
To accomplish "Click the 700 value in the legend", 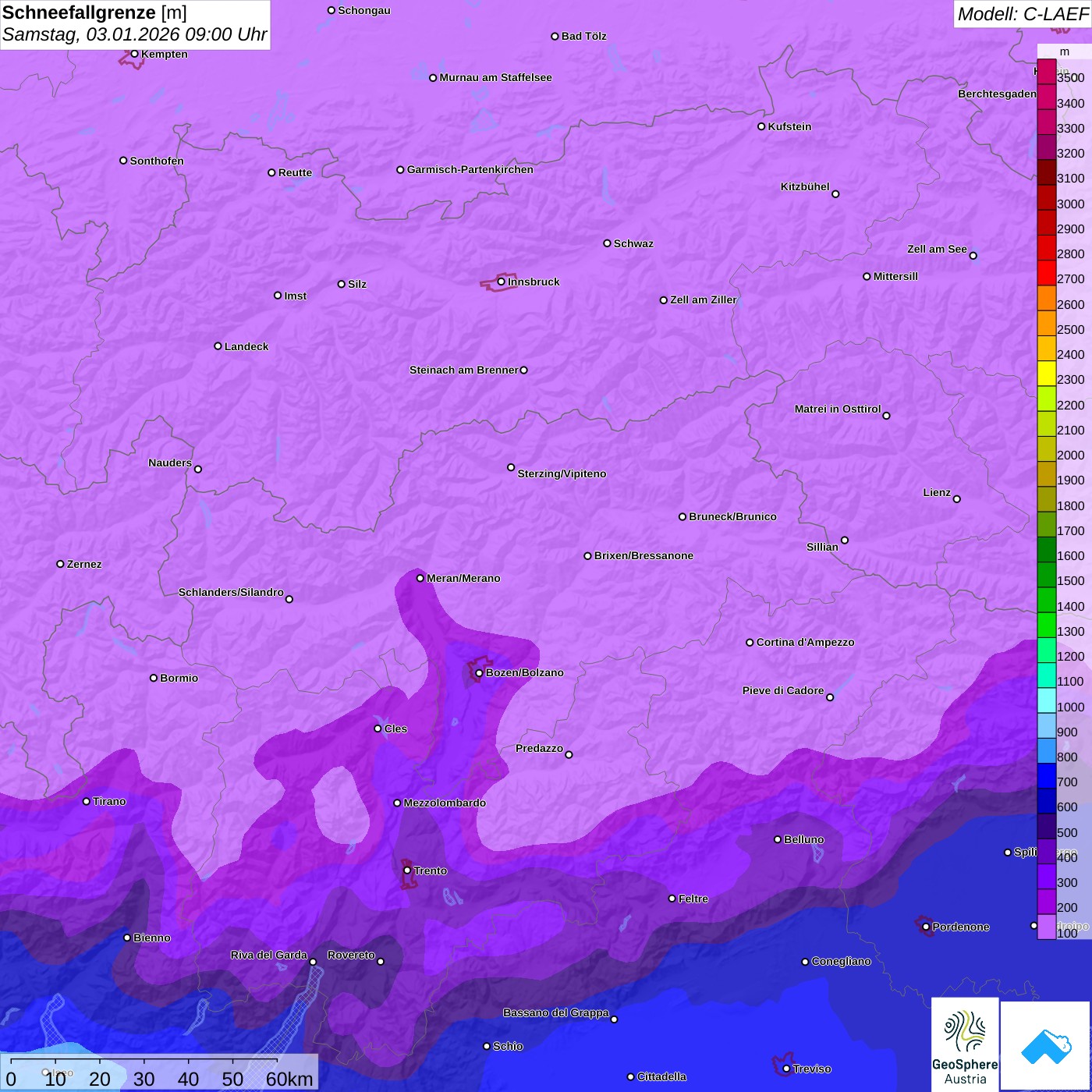I will pos(1067,782).
